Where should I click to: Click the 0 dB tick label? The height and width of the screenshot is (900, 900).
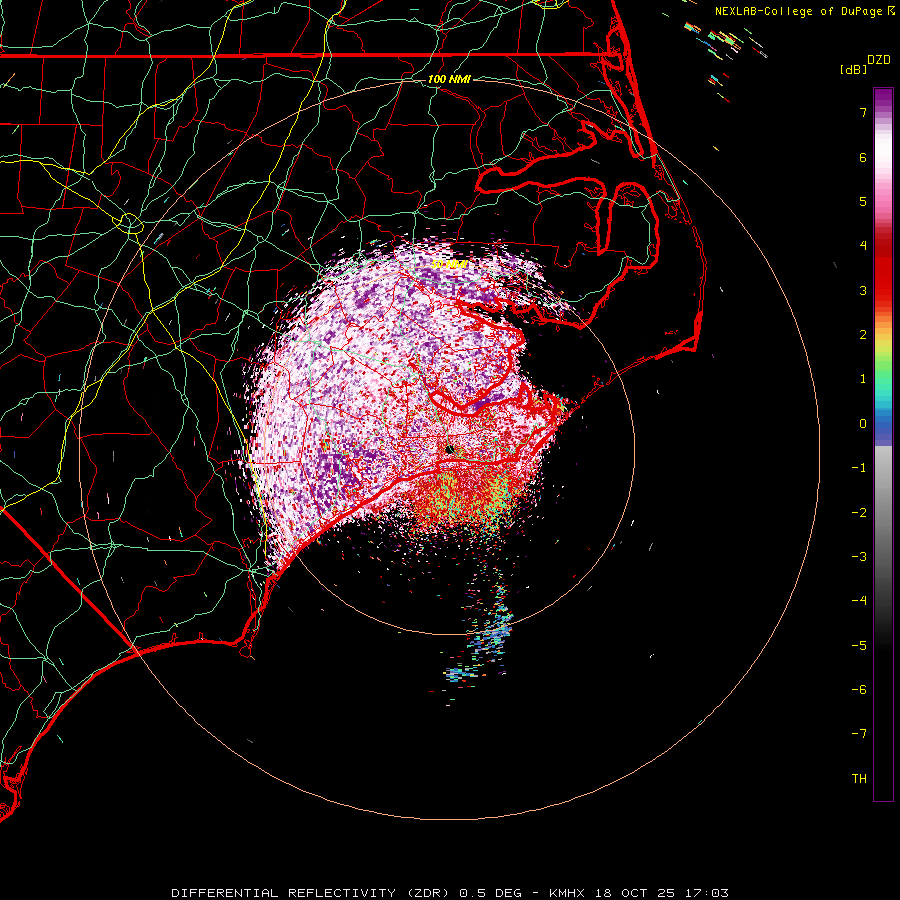[x=863, y=424]
